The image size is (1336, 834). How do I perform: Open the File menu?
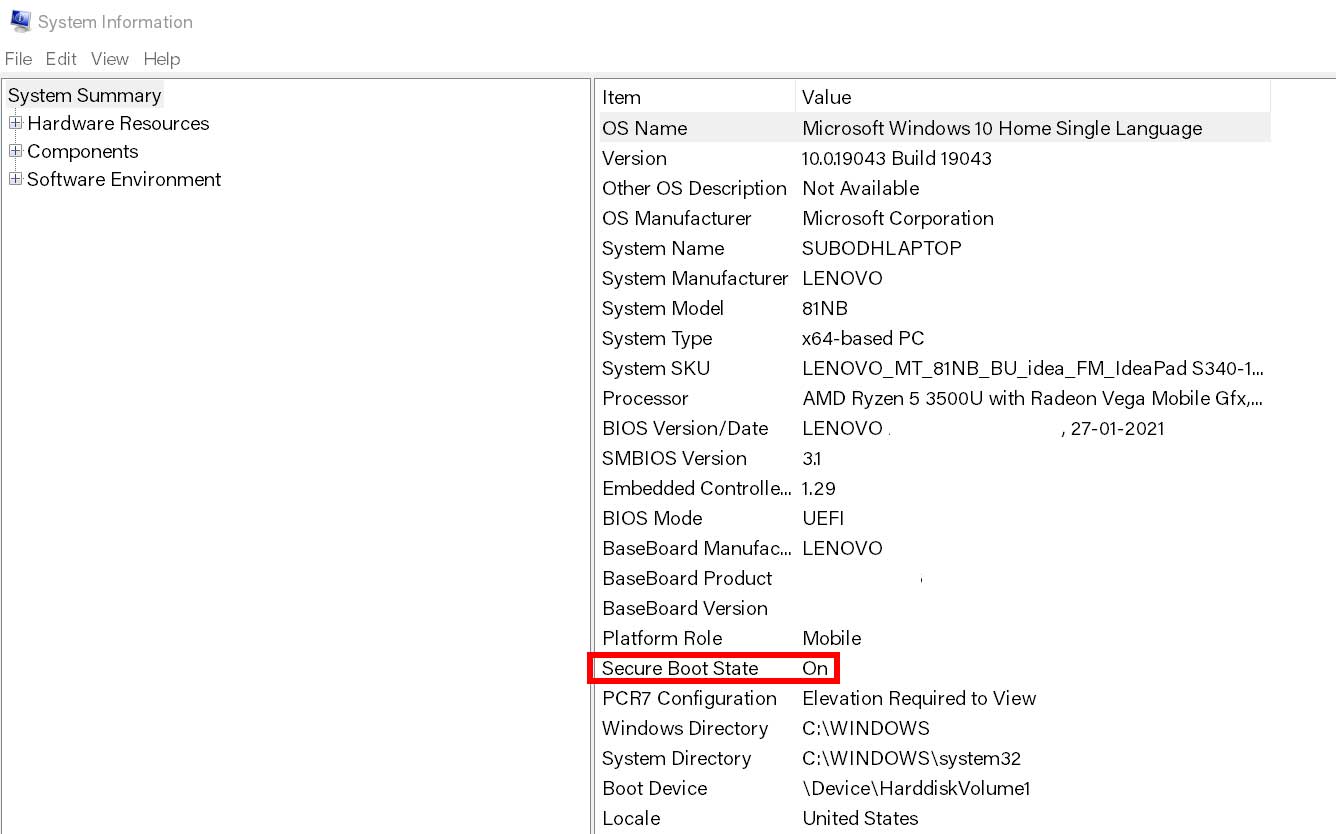click(18, 59)
